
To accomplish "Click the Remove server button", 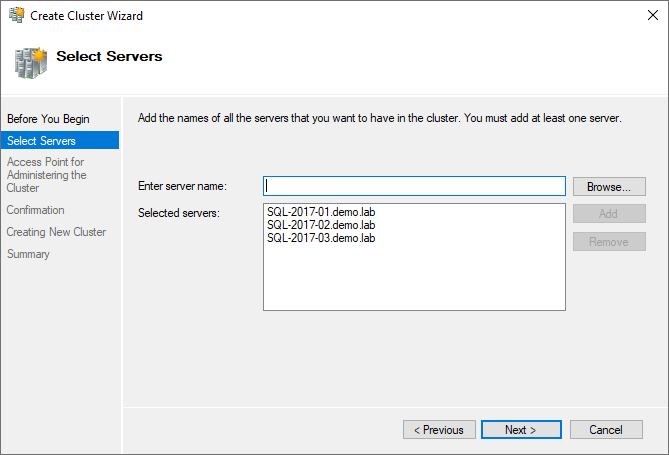I will pyautogui.click(x=608, y=242).
